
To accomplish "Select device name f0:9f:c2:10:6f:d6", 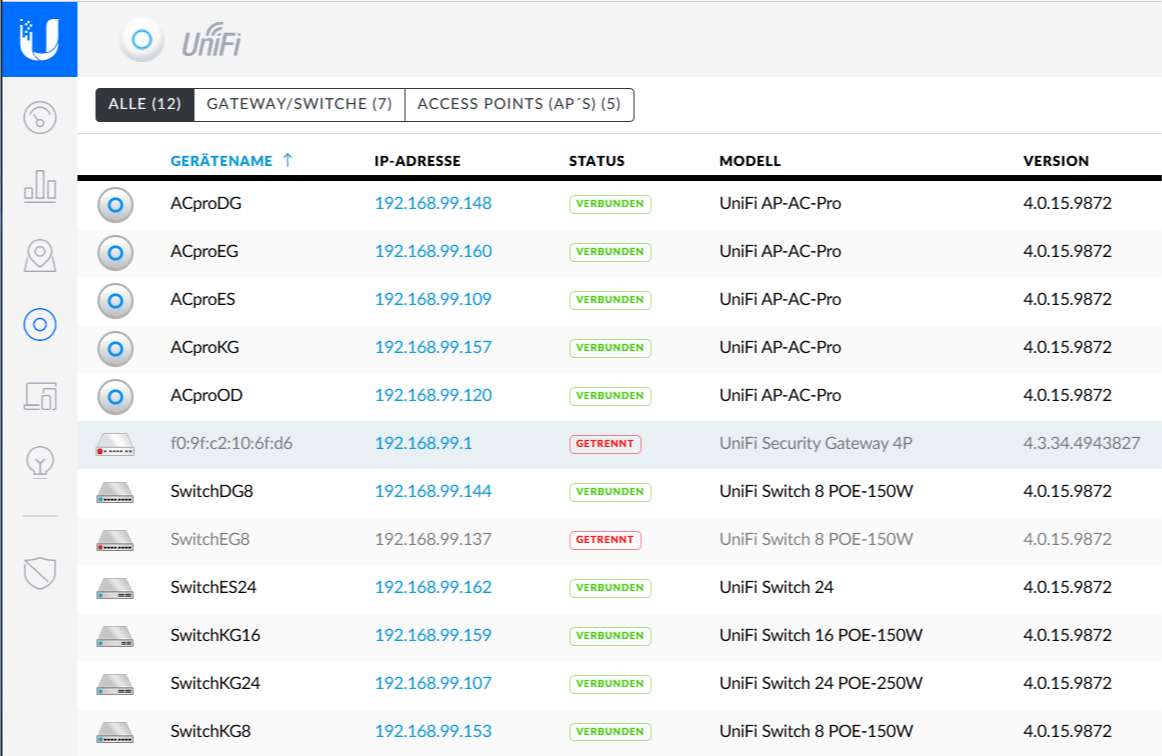I will tap(231, 443).
